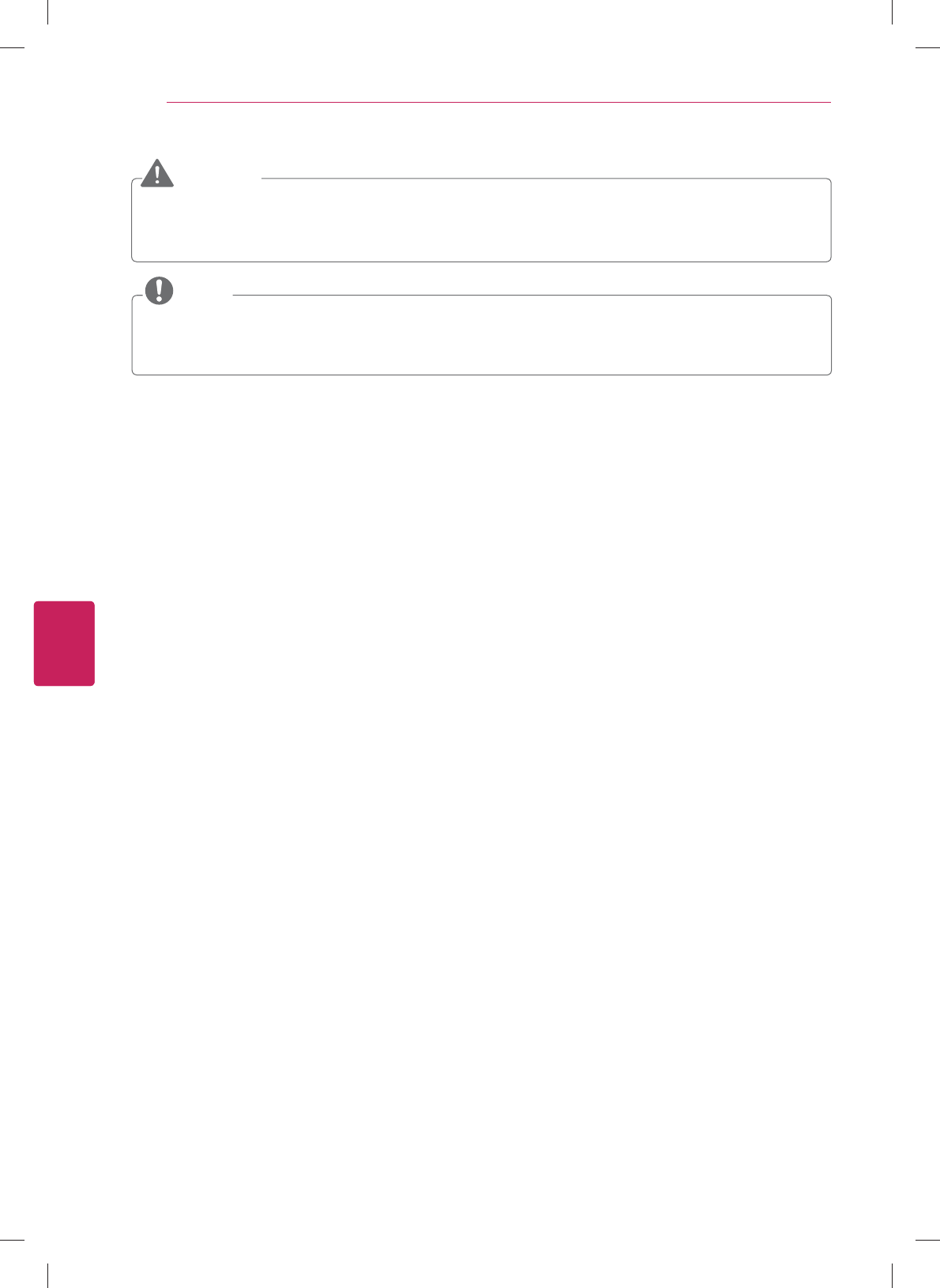Click the blank label space after note icon
The image size is (940, 1288).
(x=203, y=292)
